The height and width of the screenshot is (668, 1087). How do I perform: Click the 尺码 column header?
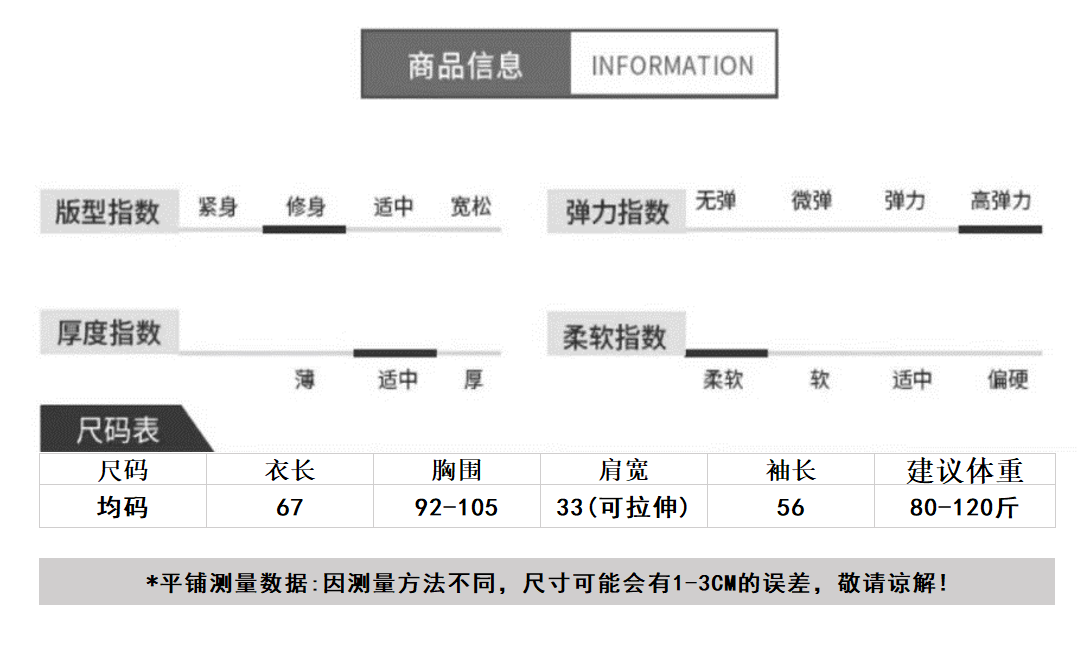point(123,470)
